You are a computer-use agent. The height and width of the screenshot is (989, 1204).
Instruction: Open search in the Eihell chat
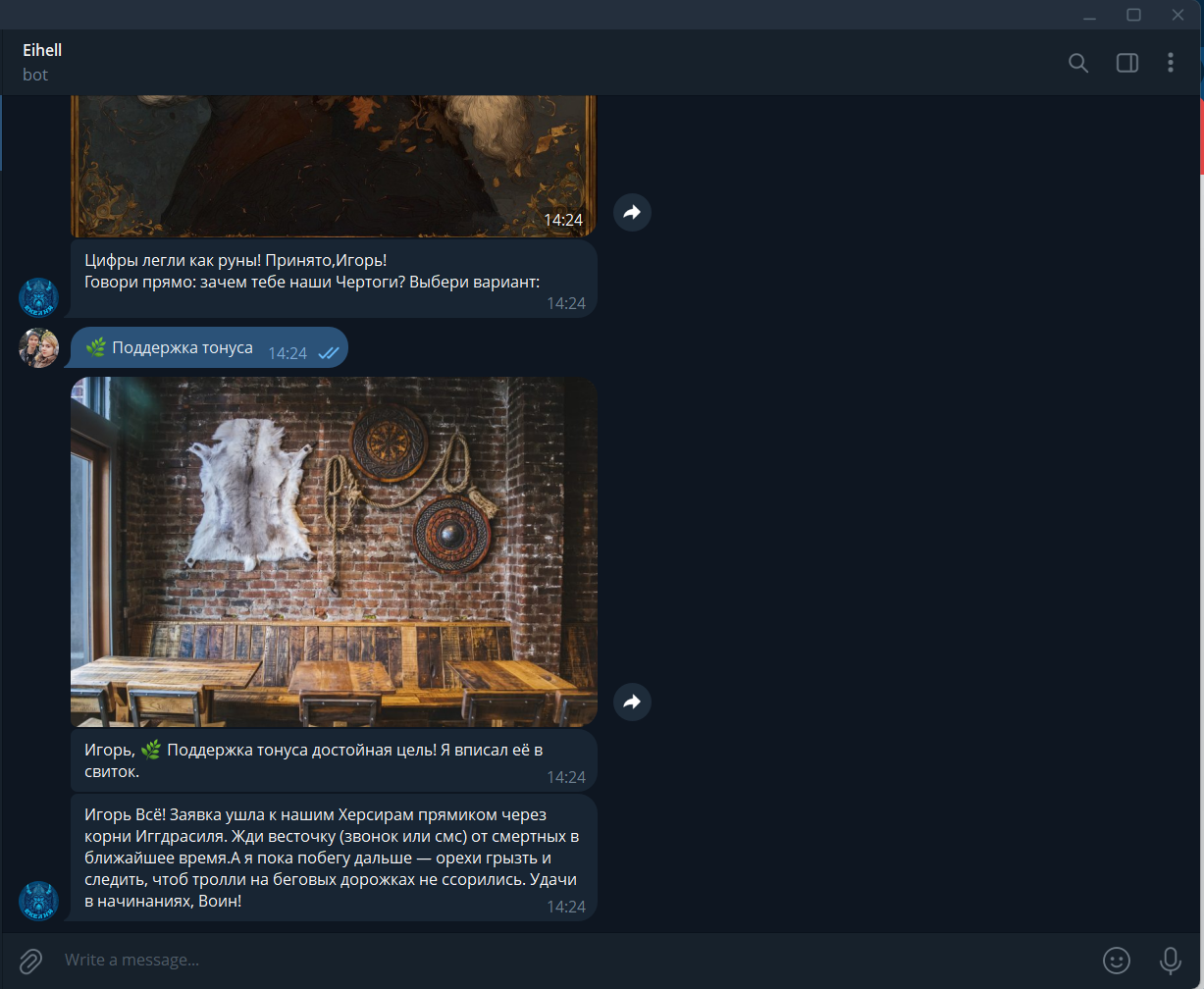pyautogui.click(x=1077, y=63)
